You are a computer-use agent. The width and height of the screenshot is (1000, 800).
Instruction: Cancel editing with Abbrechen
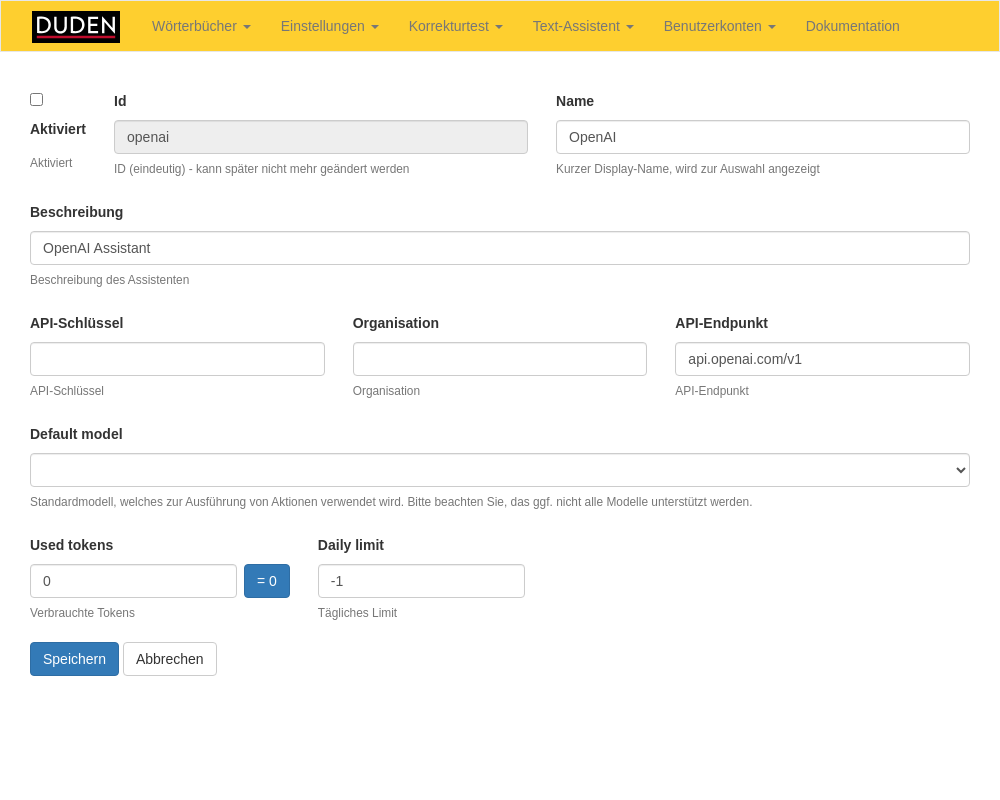tap(169, 659)
